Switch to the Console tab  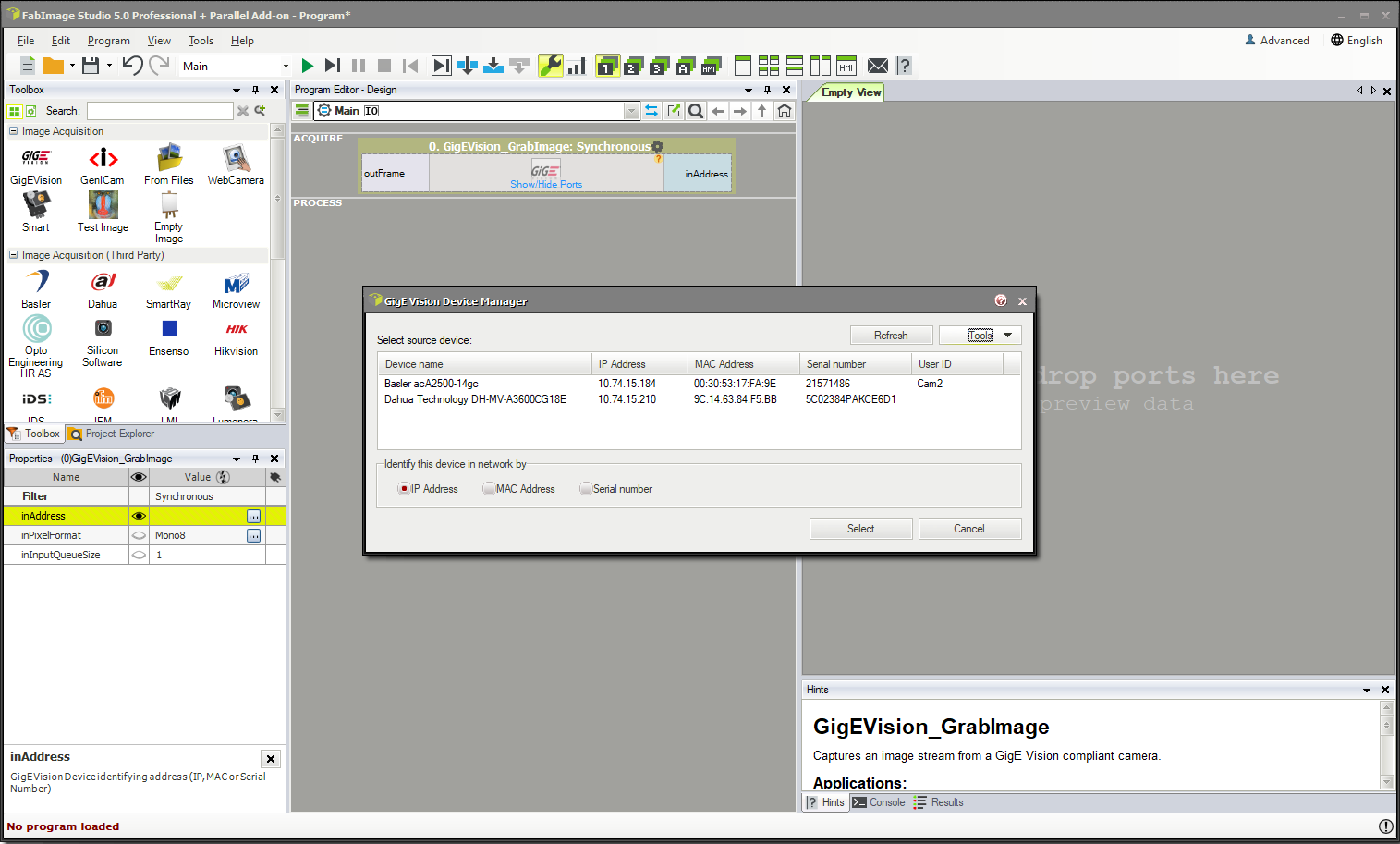tap(879, 802)
